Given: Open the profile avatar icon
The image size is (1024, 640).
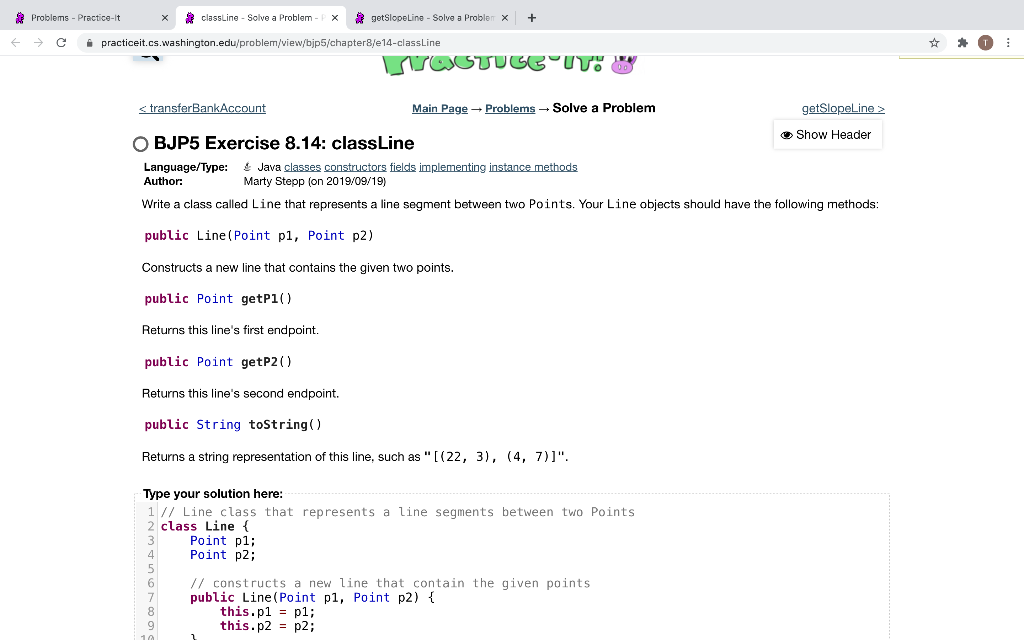Looking at the screenshot, I should click(x=985, y=42).
